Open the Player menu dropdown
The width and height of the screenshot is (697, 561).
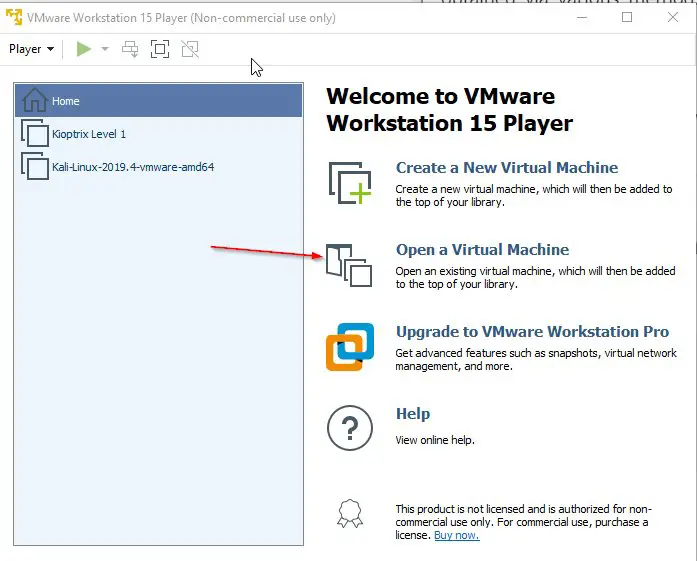(32, 49)
